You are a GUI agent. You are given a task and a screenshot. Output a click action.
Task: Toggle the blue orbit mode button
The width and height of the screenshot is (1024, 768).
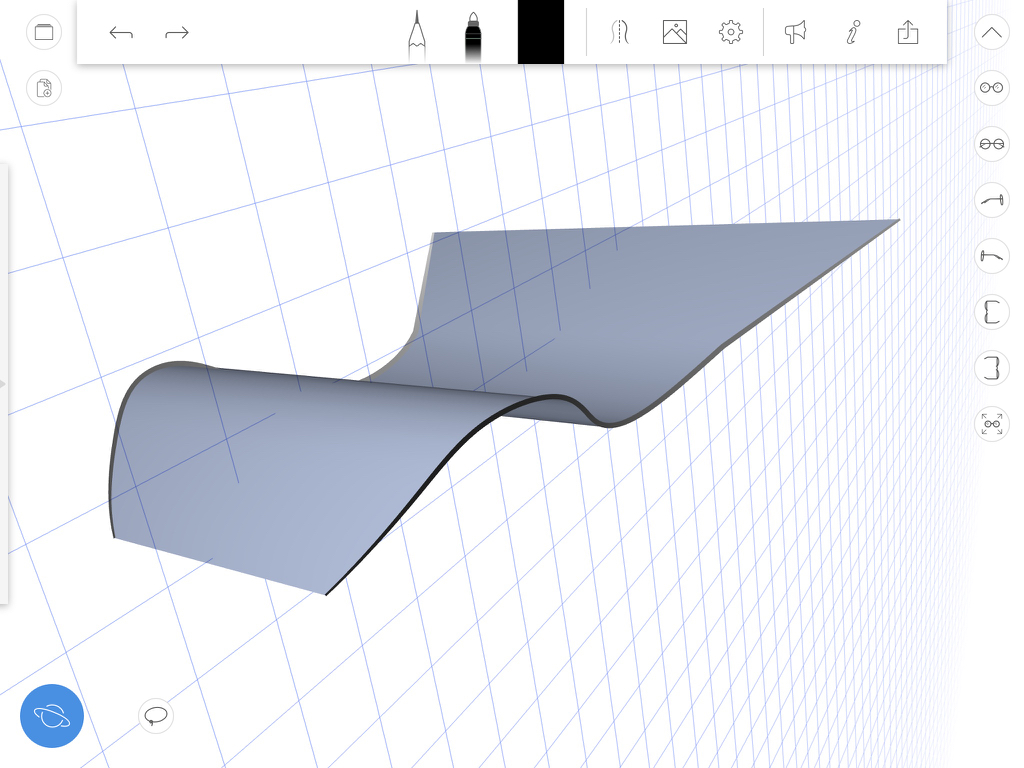[52, 716]
